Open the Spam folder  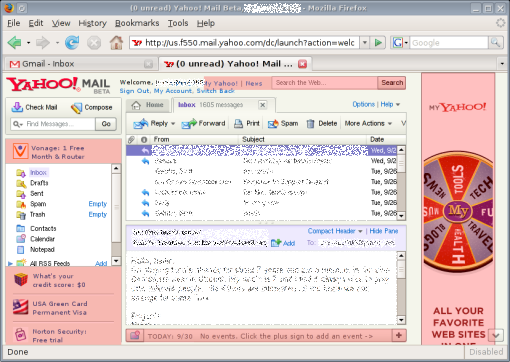38,204
